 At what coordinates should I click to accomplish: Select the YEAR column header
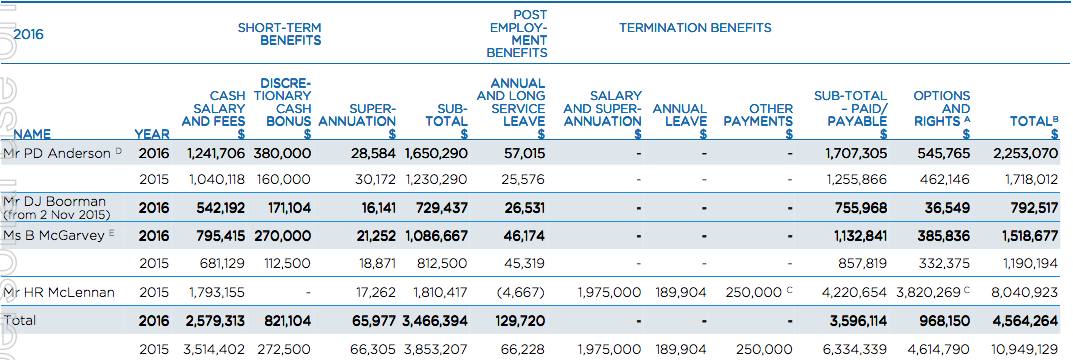[x=152, y=134]
